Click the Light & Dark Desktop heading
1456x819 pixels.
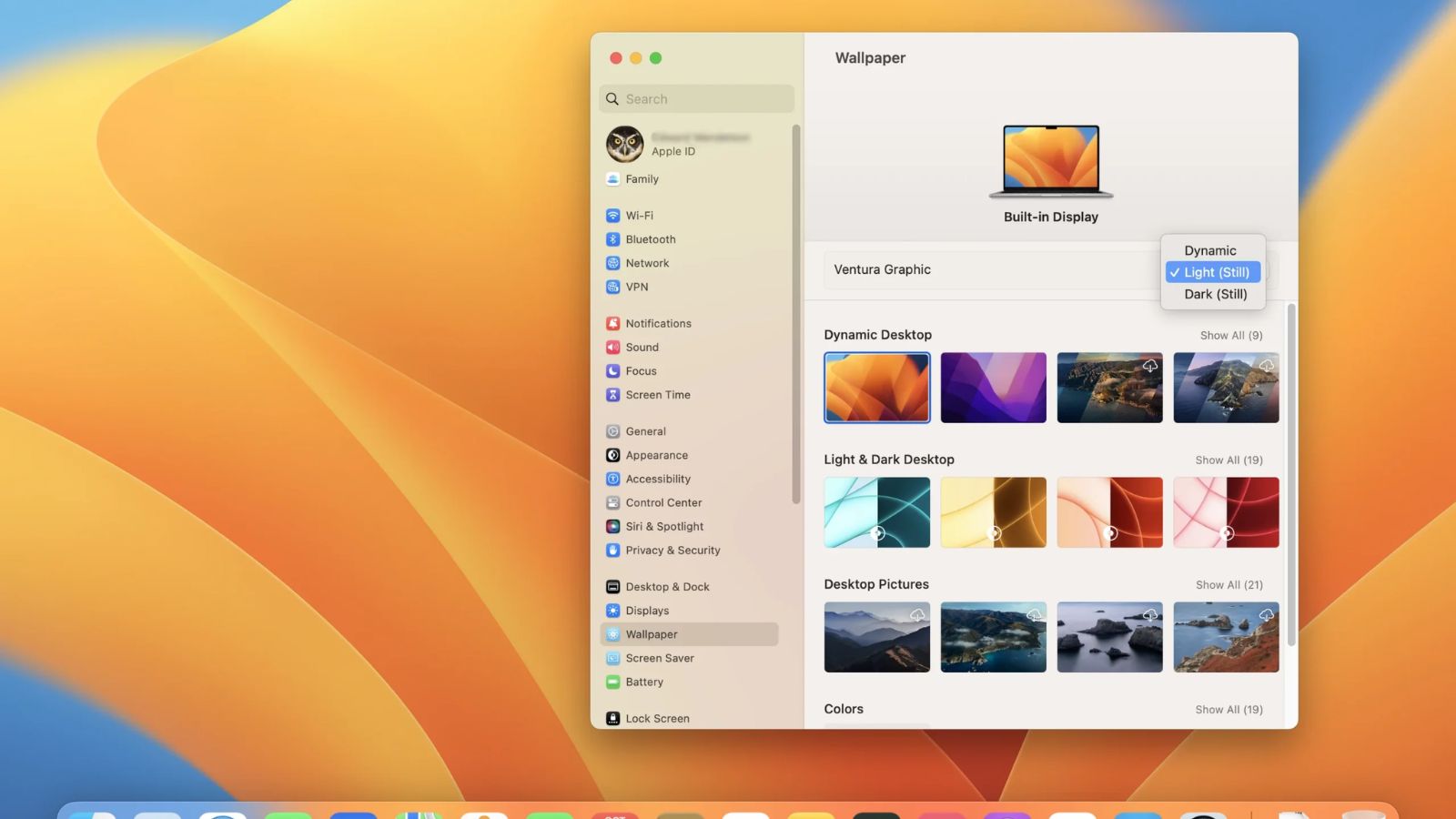point(889,460)
